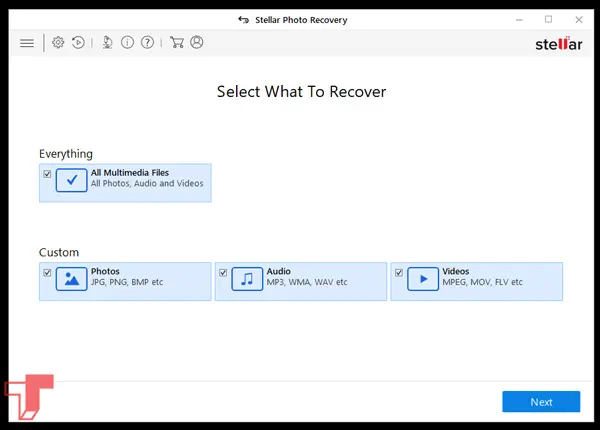Select the Photos picture icon tile
Viewport: 600px width, 430px height.
(72, 279)
